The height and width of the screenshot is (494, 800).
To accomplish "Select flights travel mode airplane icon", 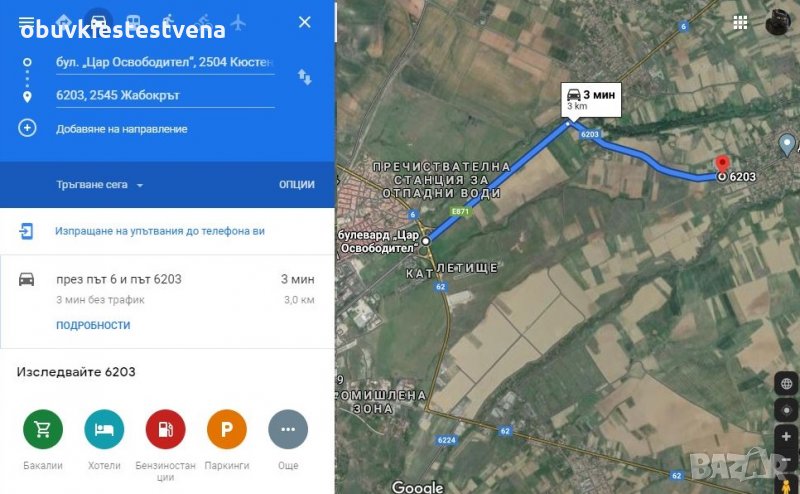I will pos(238,21).
